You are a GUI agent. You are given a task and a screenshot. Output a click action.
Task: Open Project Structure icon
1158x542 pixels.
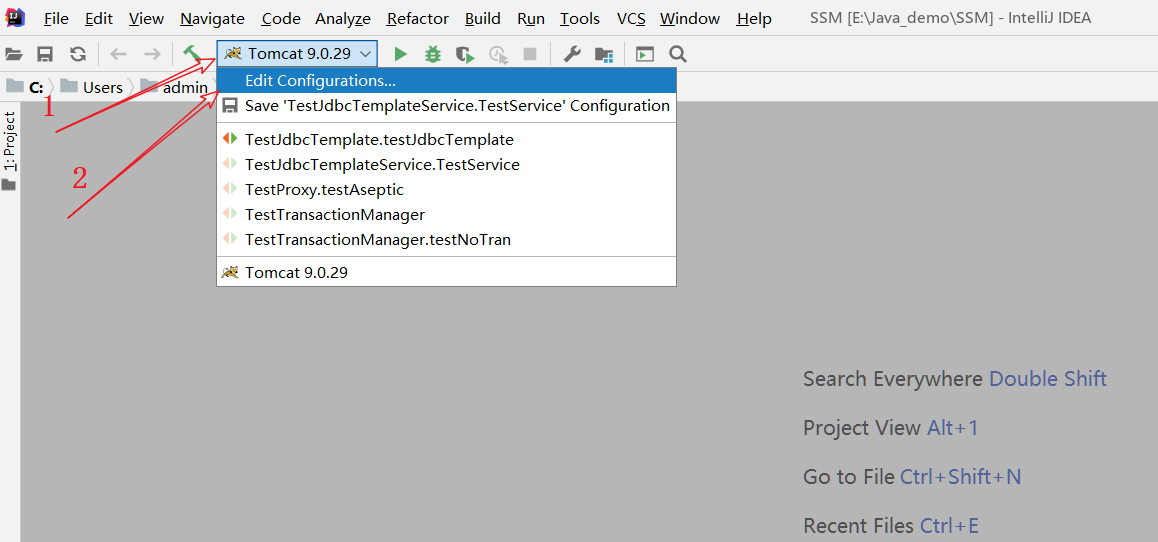(x=604, y=54)
